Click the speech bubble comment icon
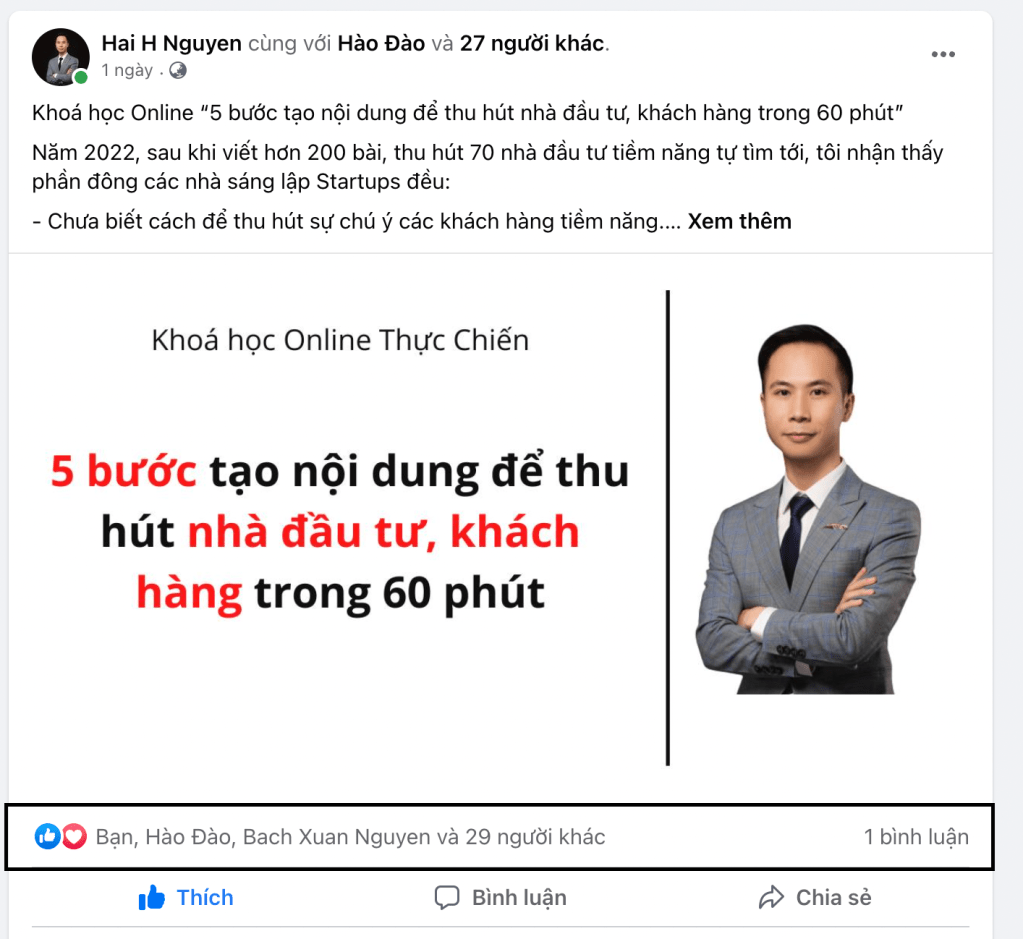 (x=447, y=897)
